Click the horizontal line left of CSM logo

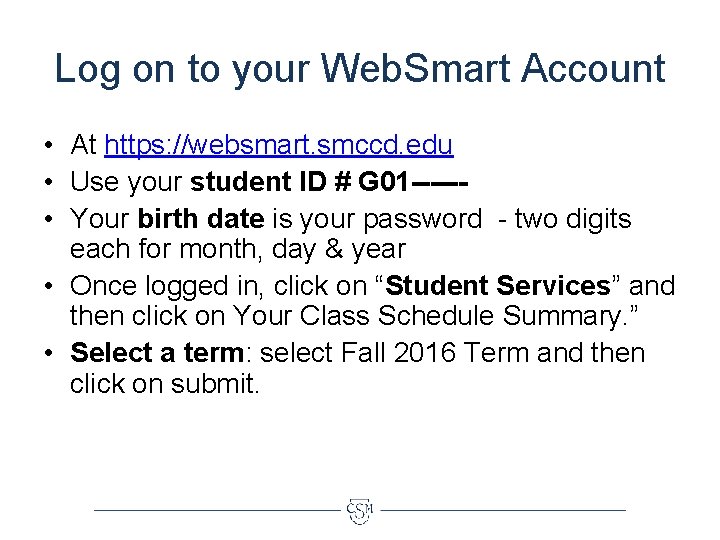click(x=215, y=510)
